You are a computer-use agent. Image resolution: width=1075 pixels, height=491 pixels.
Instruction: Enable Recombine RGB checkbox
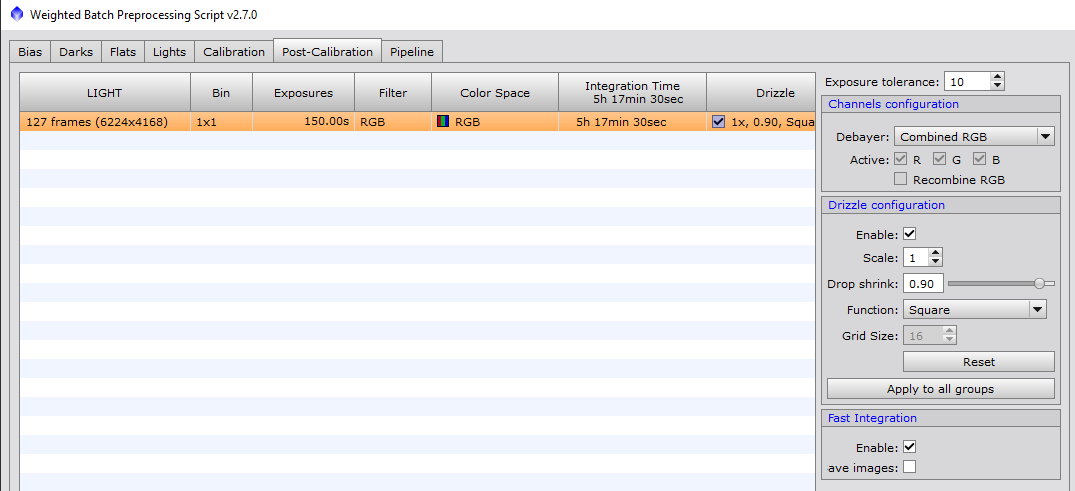click(x=901, y=179)
